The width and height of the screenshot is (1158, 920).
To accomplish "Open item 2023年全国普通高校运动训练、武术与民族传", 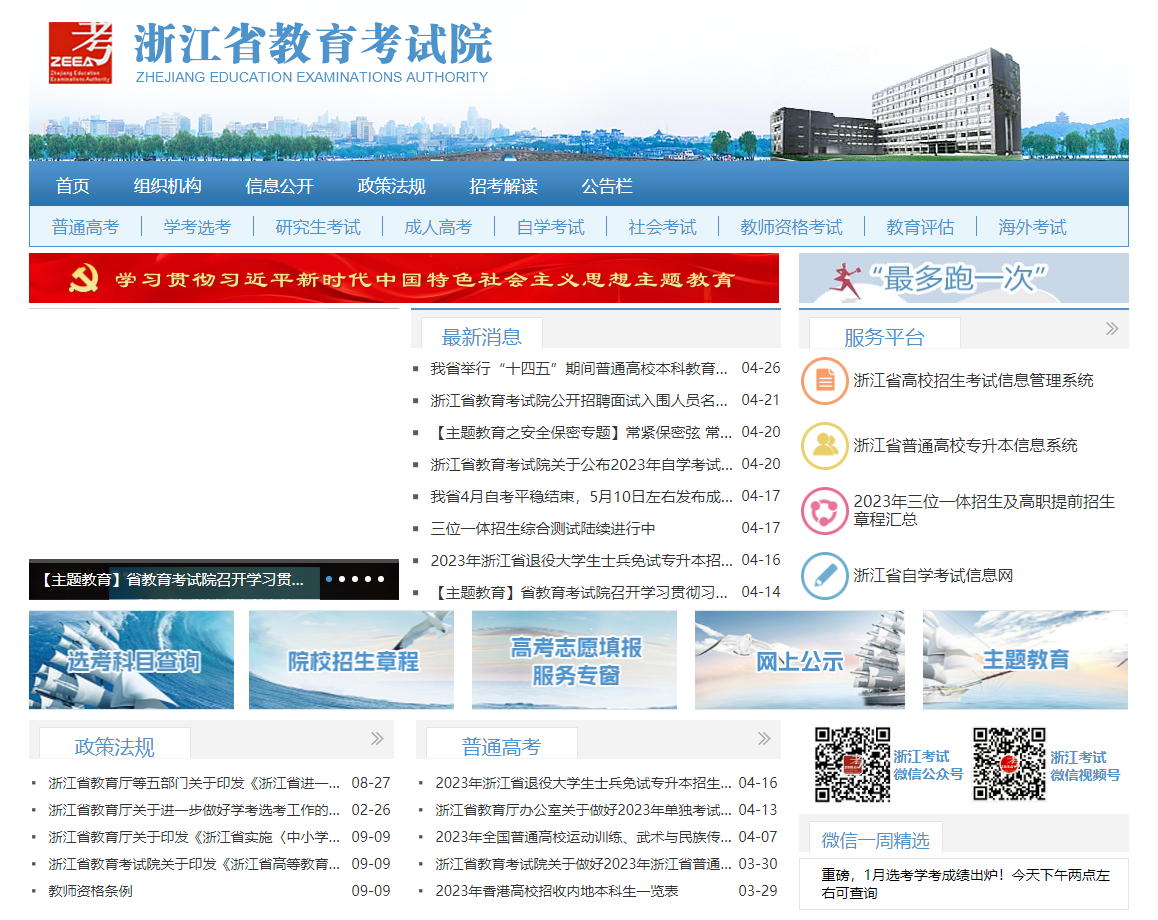I will tap(583, 837).
